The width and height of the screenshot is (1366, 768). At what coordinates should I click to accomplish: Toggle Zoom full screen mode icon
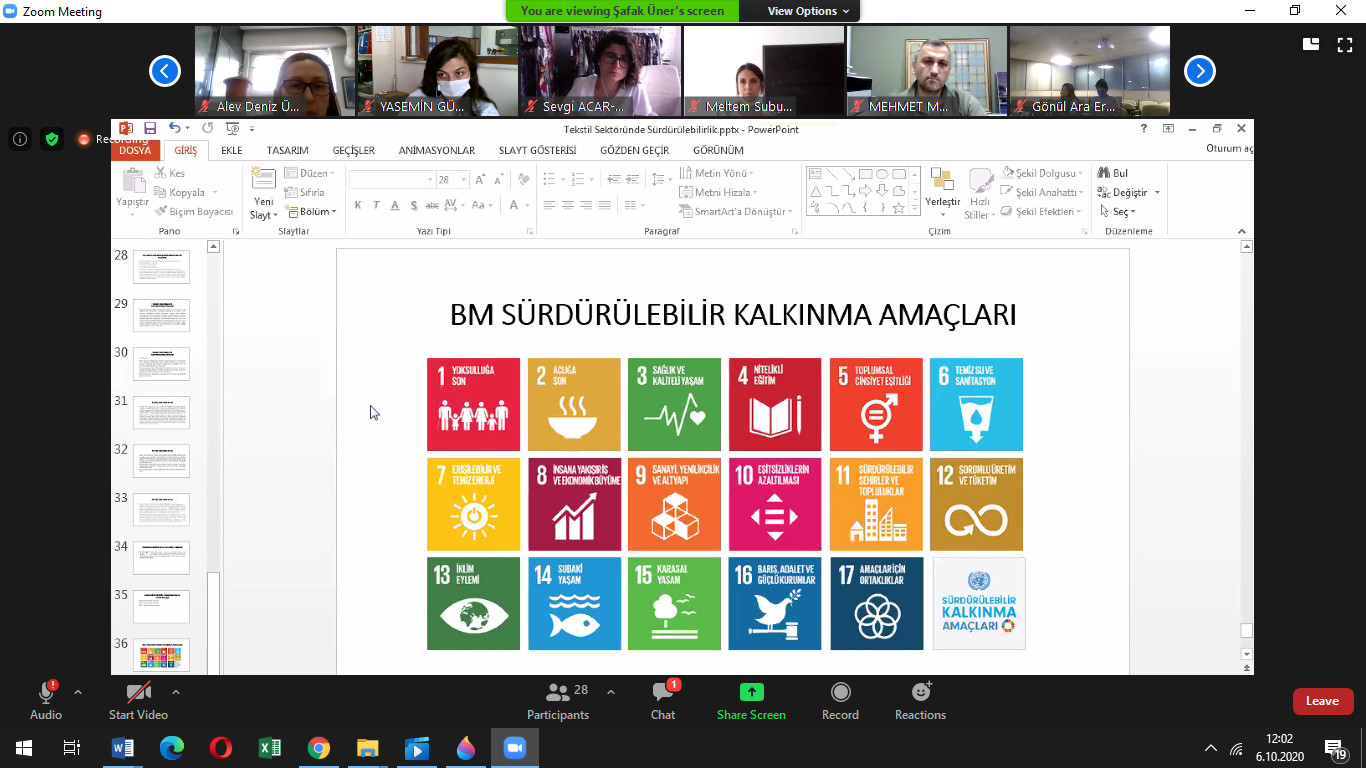coord(1344,43)
